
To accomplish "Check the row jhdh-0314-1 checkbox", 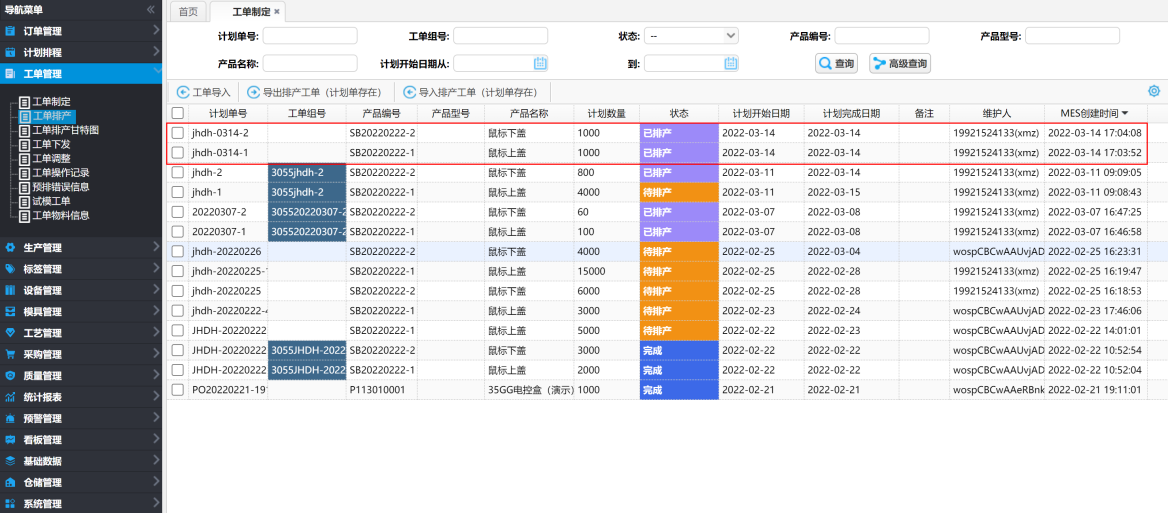I will pos(177,153).
